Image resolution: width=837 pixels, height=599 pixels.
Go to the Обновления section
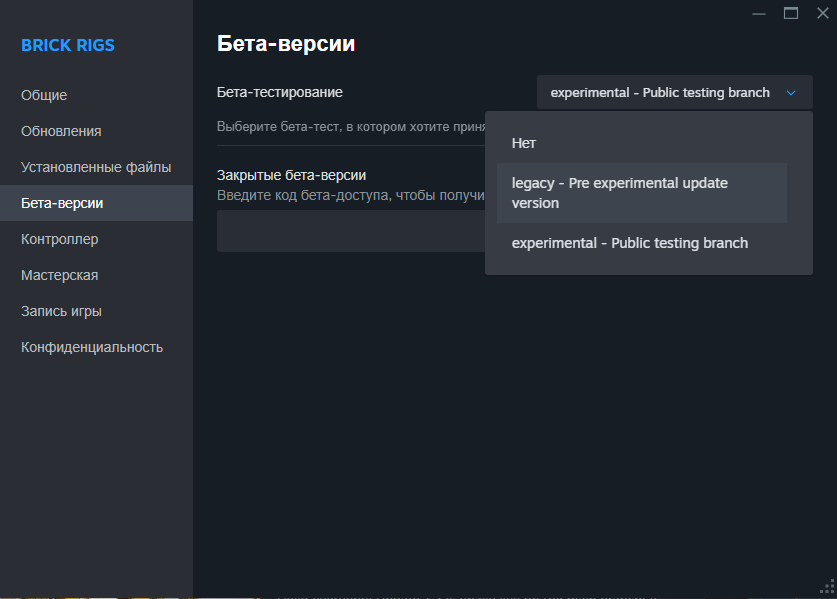pyautogui.click(x=96, y=131)
